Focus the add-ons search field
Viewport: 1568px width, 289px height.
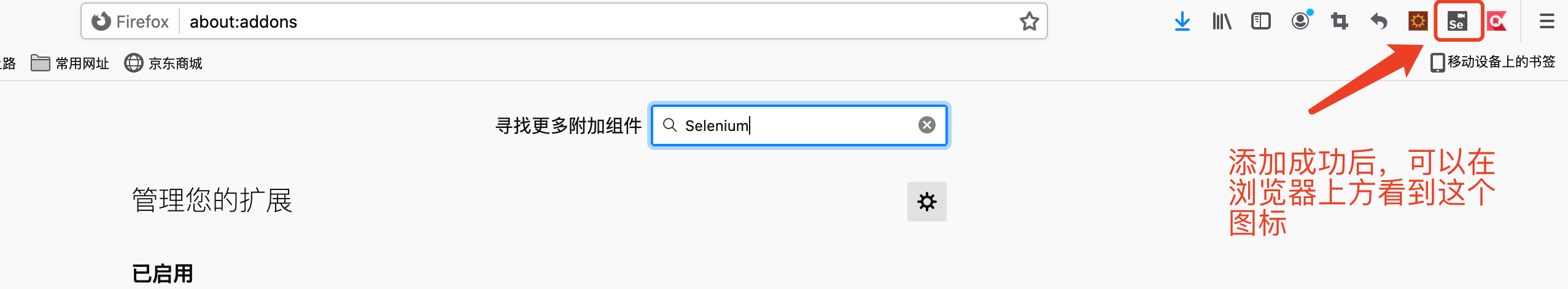pyautogui.click(x=799, y=125)
